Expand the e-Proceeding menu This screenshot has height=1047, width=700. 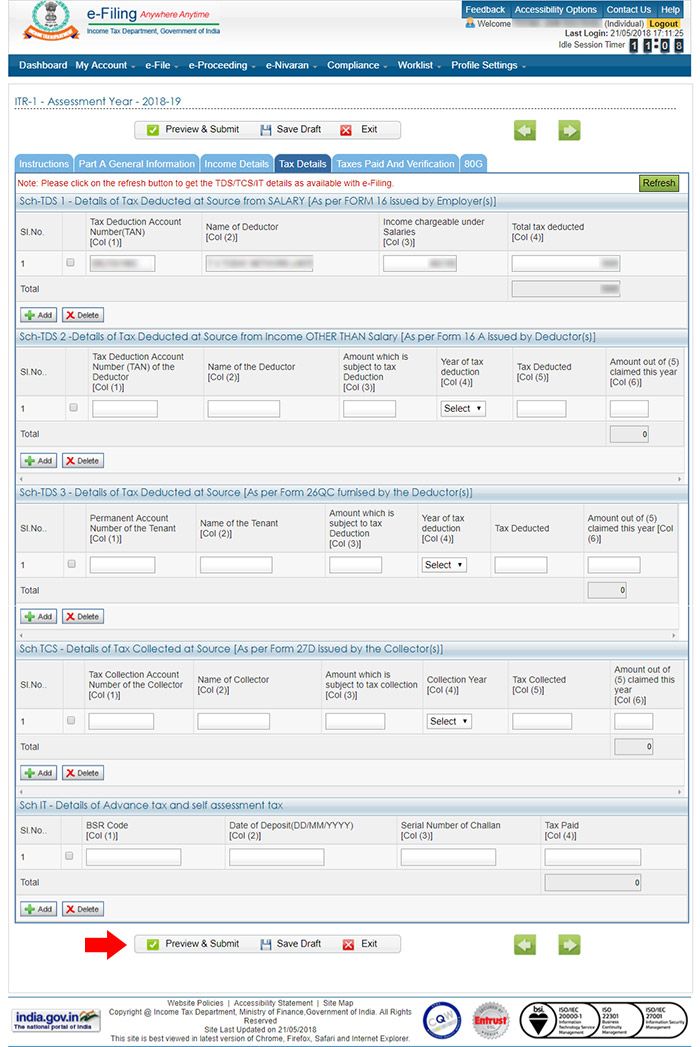coord(222,65)
